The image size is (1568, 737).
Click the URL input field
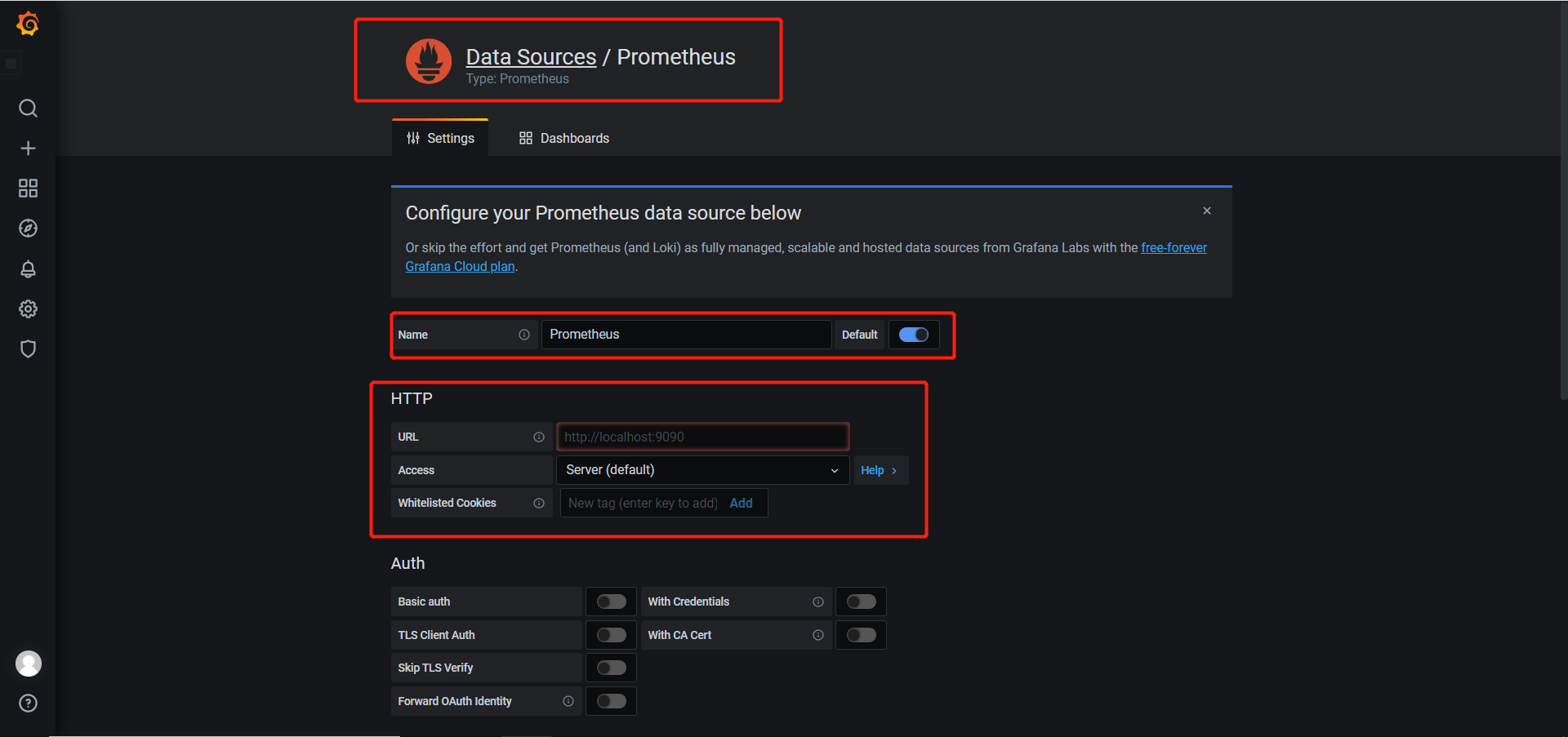pos(702,437)
